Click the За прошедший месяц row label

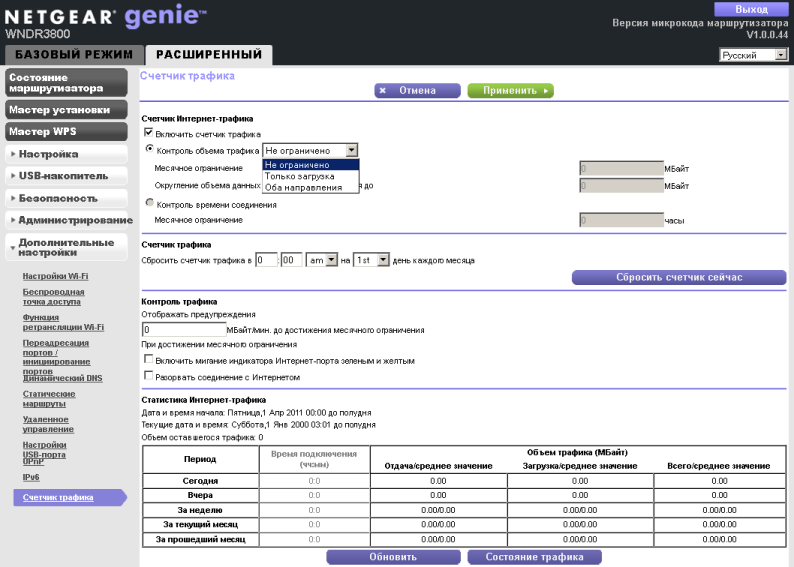200,539
